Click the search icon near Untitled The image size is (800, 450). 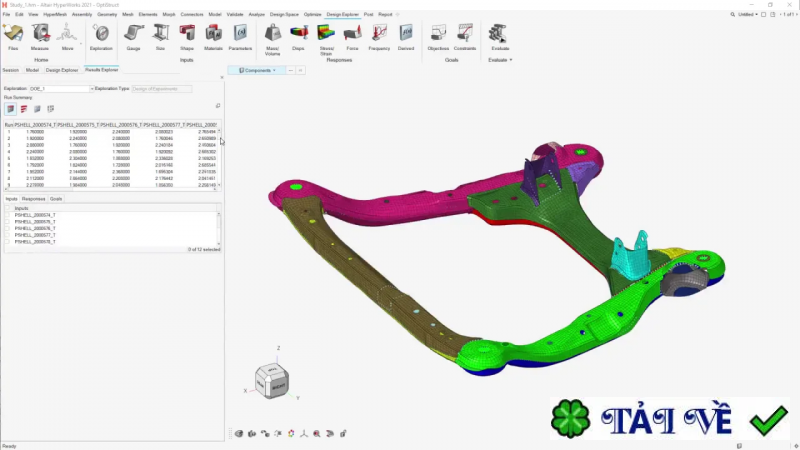[733, 14]
